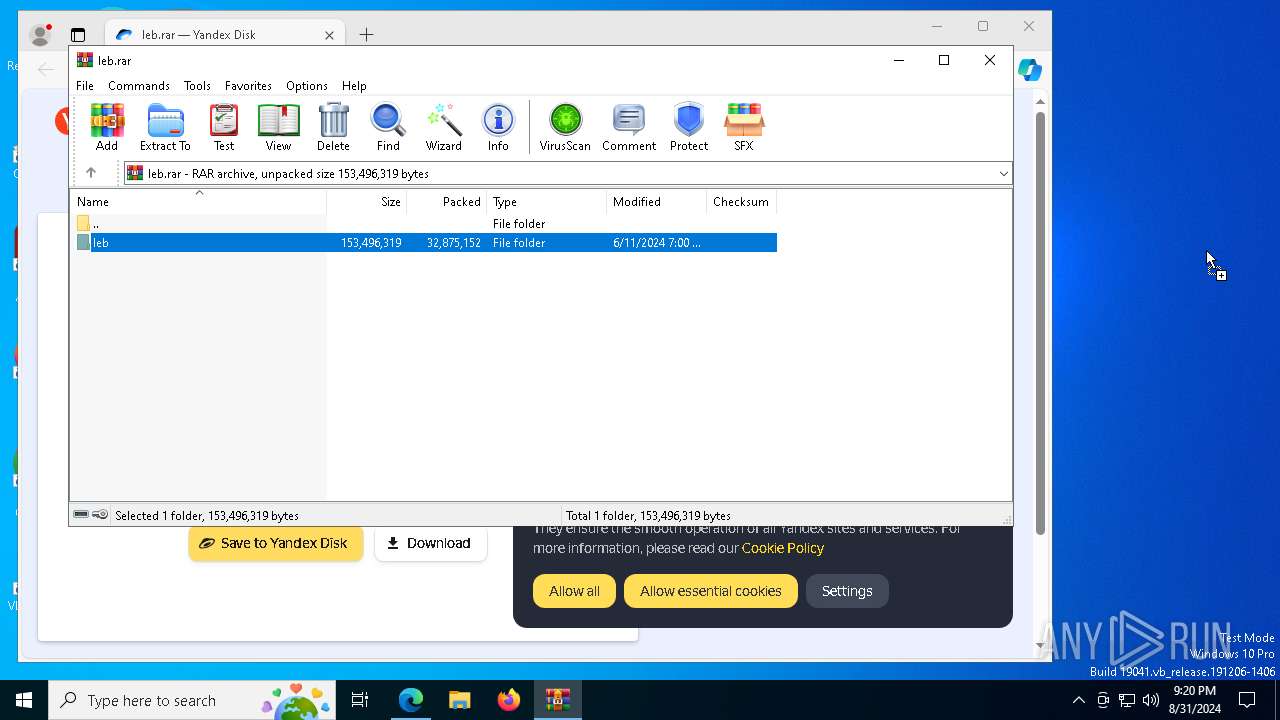
Task: Open the File menu
Action: click(x=85, y=86)
